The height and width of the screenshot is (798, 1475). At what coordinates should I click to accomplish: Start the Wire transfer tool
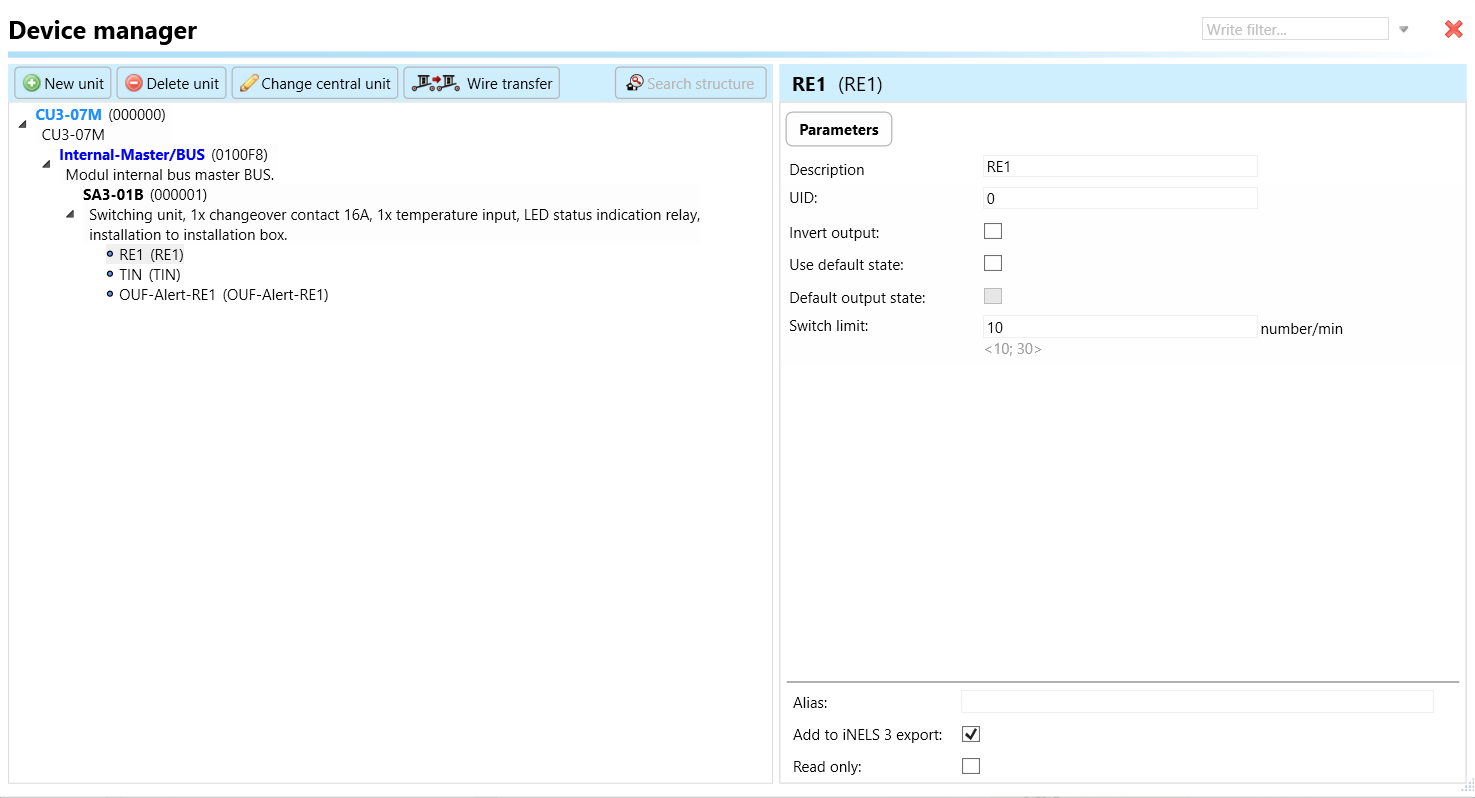[481, 83]
